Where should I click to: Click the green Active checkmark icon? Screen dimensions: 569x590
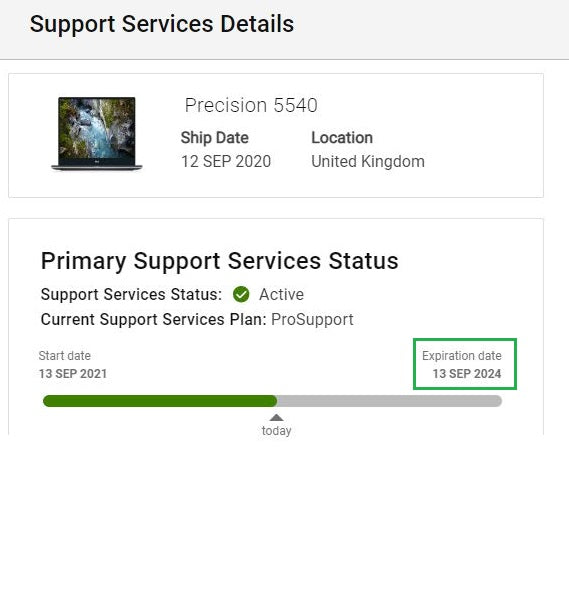241,294
